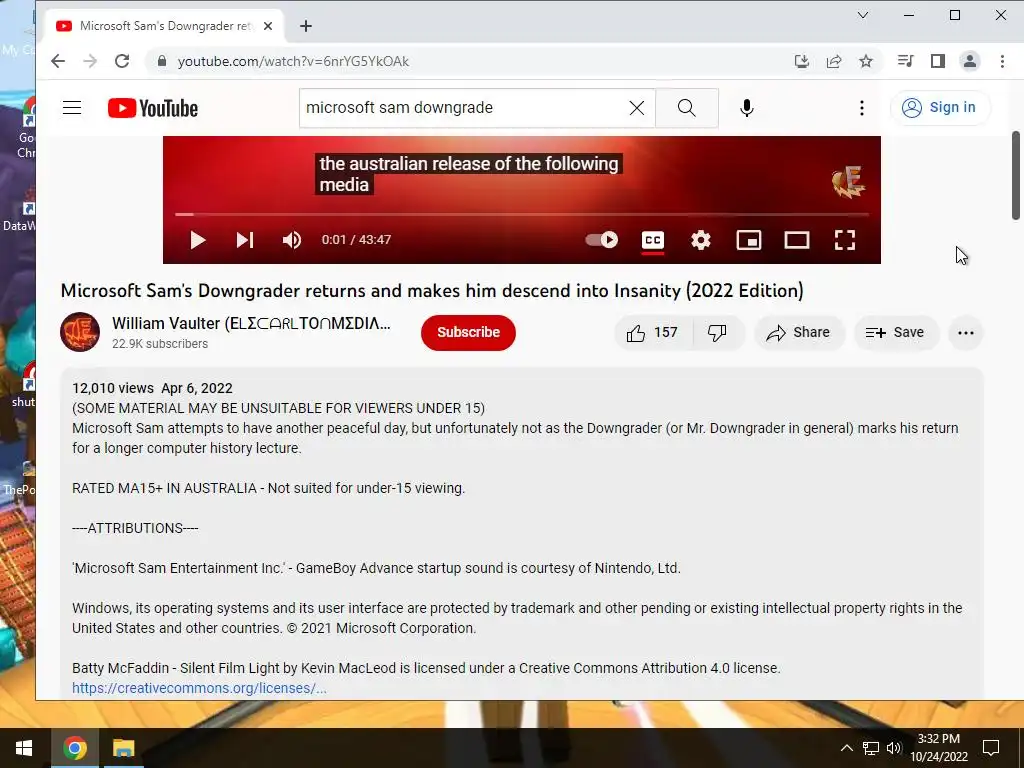Click the 22.9K subscribers text

pos(160,344)
